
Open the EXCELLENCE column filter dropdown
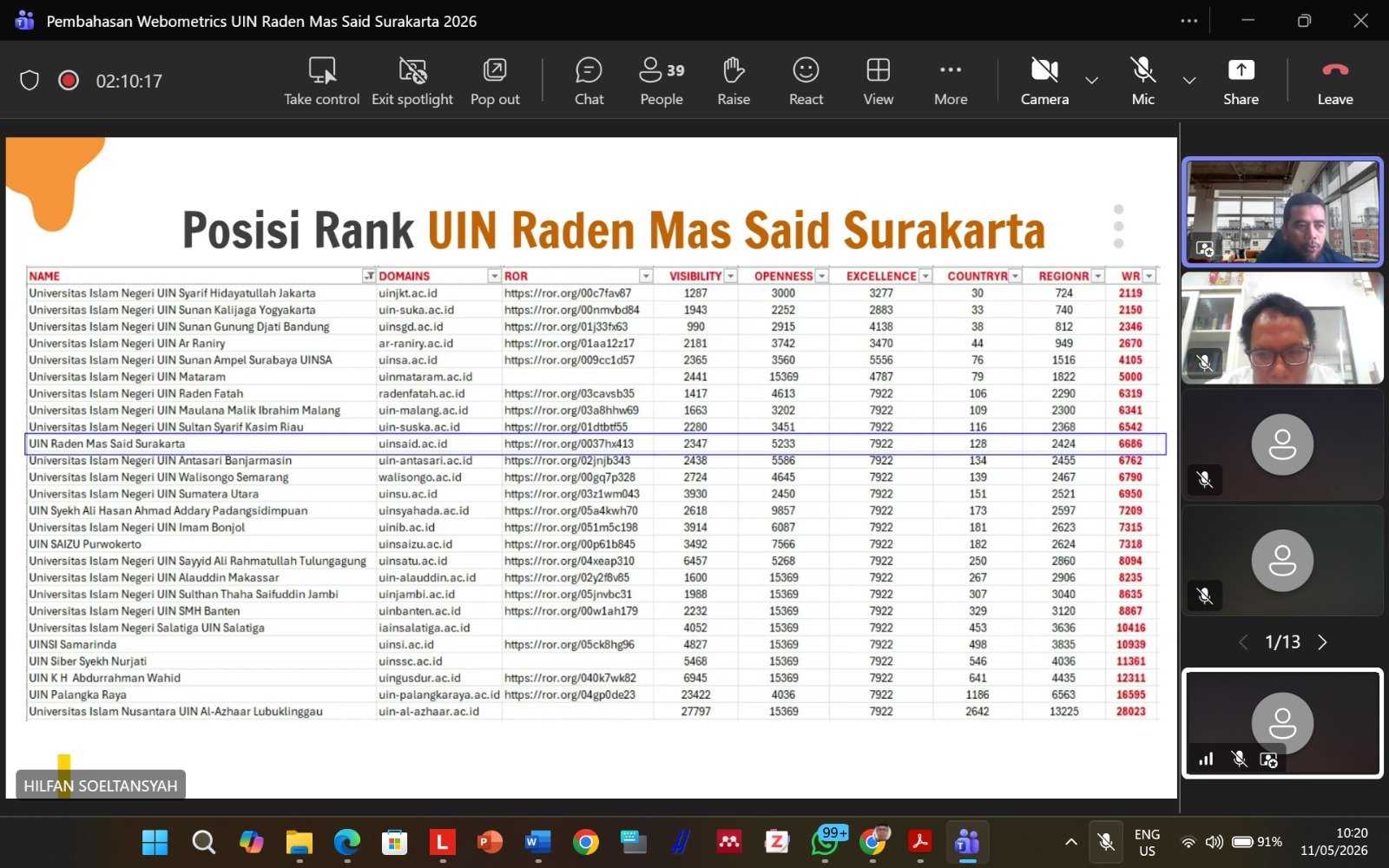[x=925, y=276]
